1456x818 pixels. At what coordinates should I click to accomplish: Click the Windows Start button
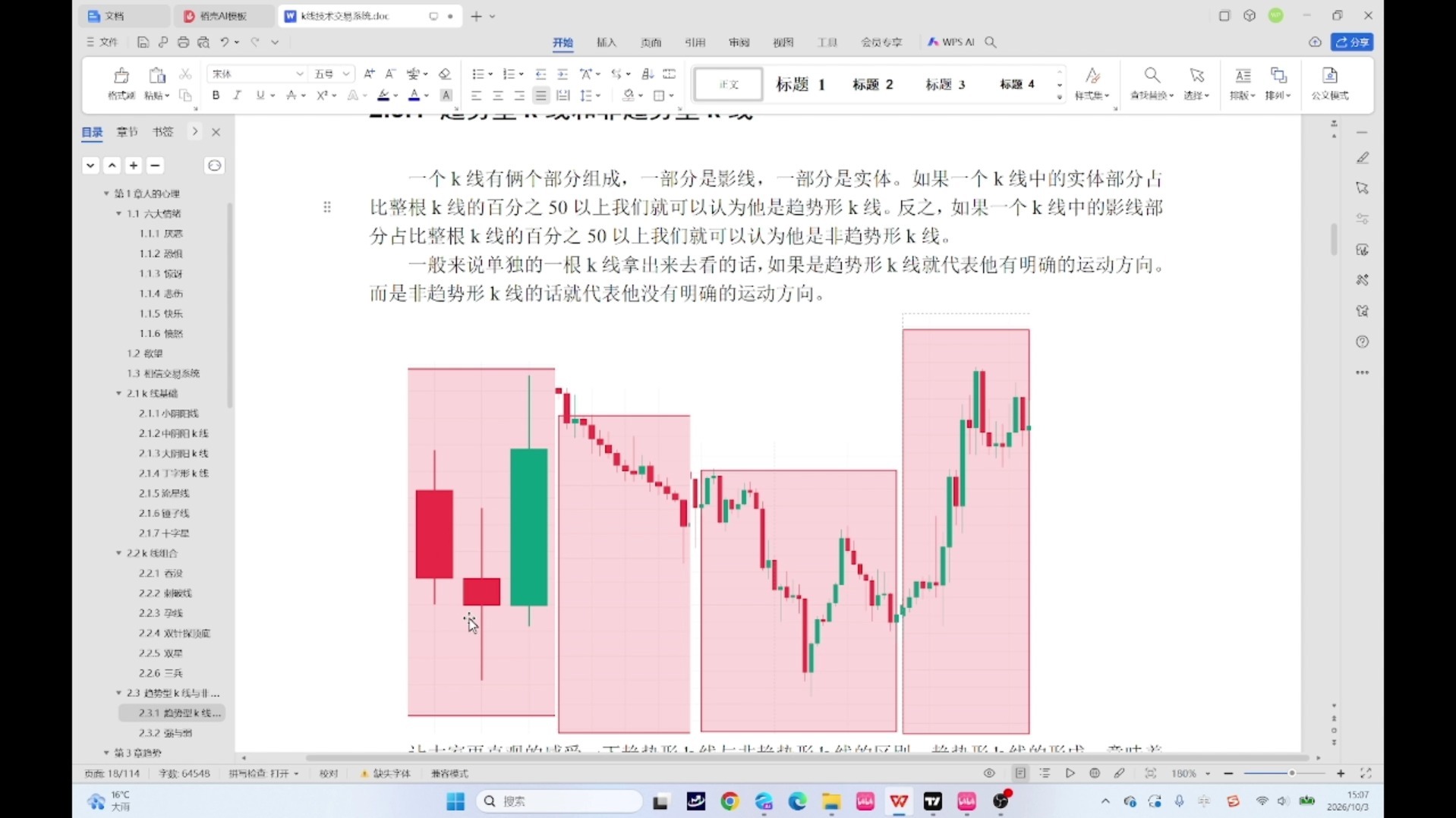click(455, 801)
